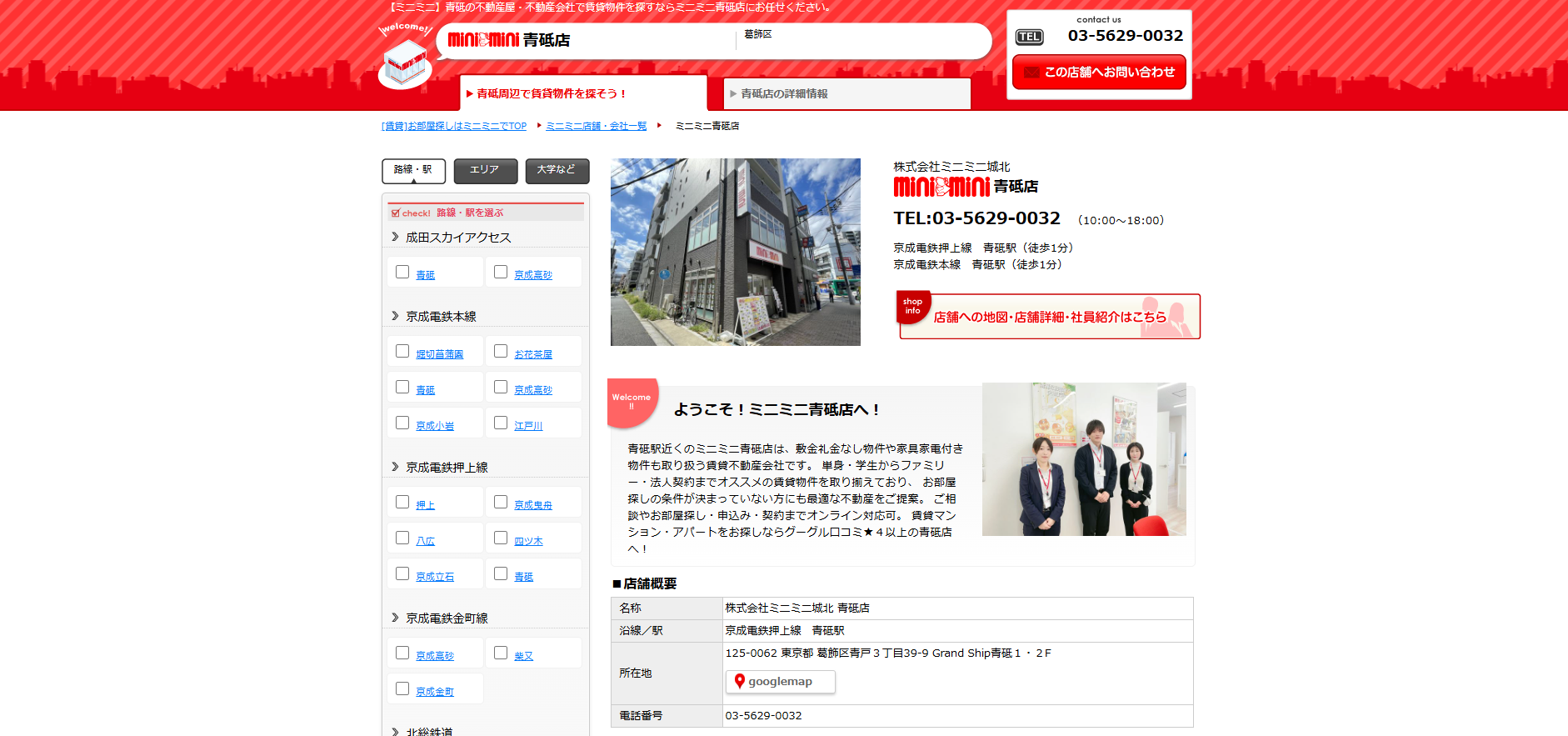Click the minimini 青砥店 logo in header bar

click(x=508, y=40)
